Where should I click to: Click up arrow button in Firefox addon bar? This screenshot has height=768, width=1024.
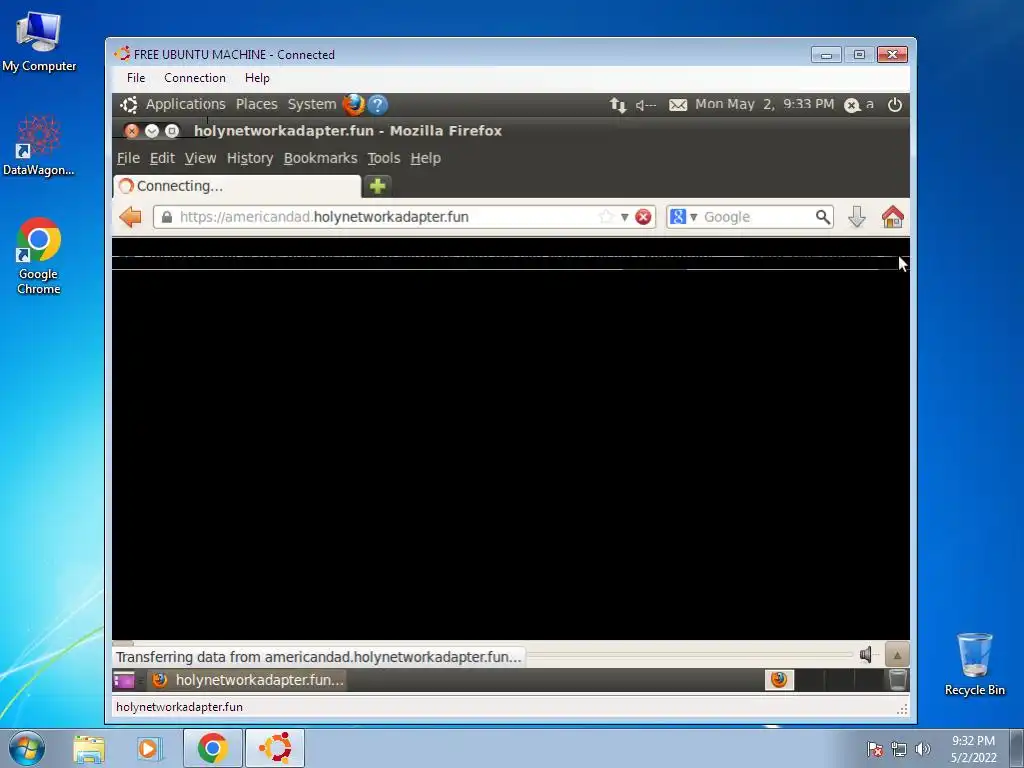(897, 655)
